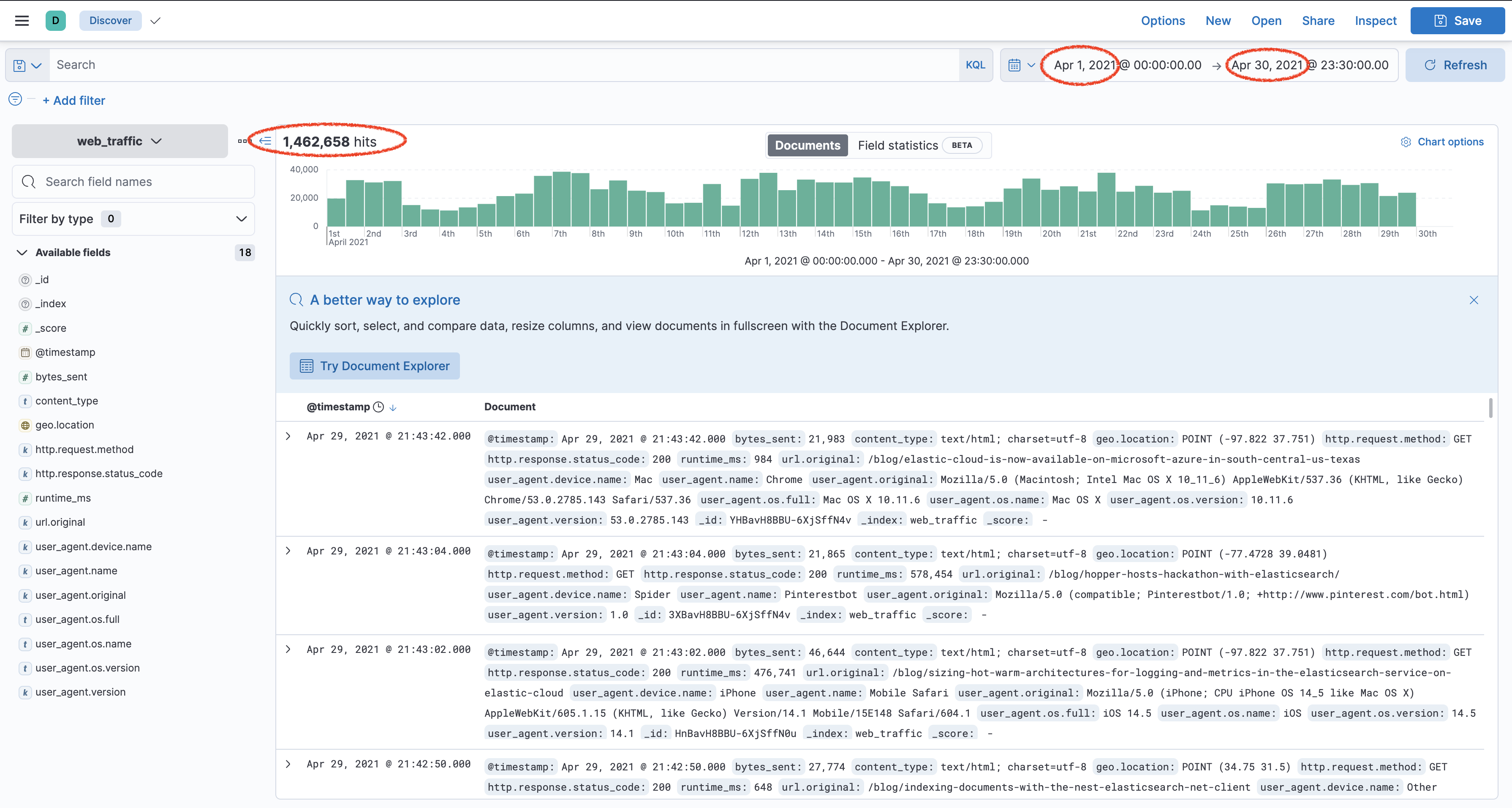Open the saved query menu icon
This screenshot has height=808, width=1512.
tap(27, 65)
